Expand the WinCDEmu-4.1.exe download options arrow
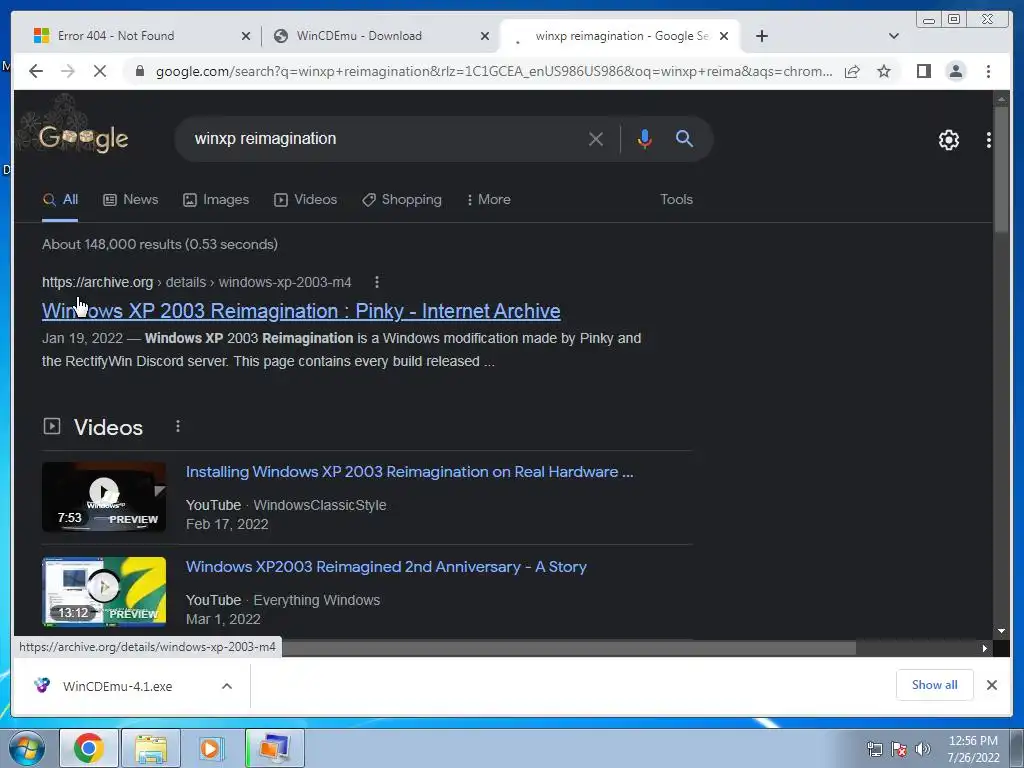 [227, 686]
